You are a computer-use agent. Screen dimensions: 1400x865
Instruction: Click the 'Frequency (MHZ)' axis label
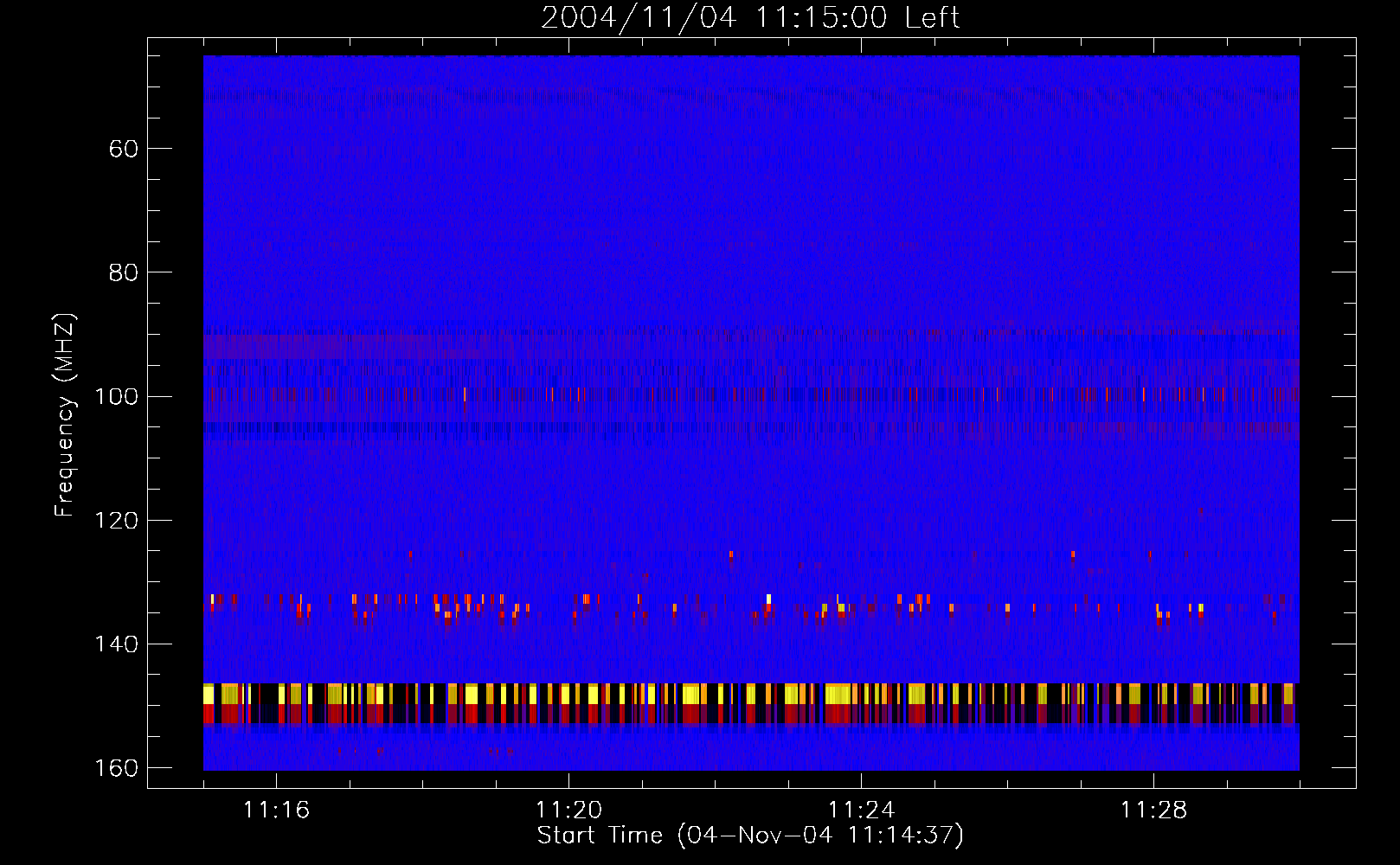(x=65, y=415)
